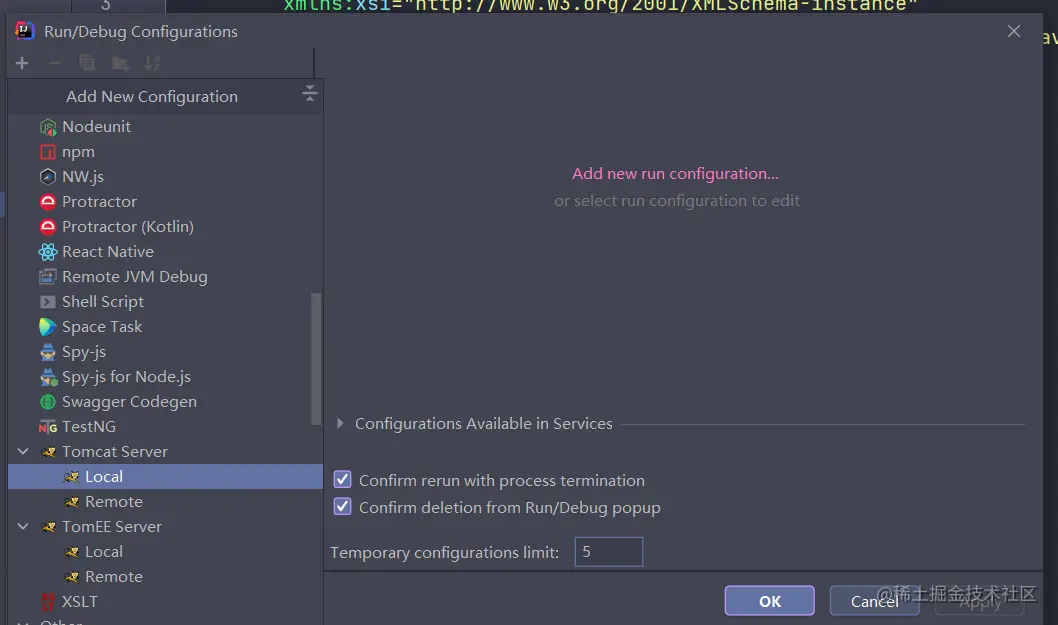Select the Remote JVM Debug icon

click(48, 277)
